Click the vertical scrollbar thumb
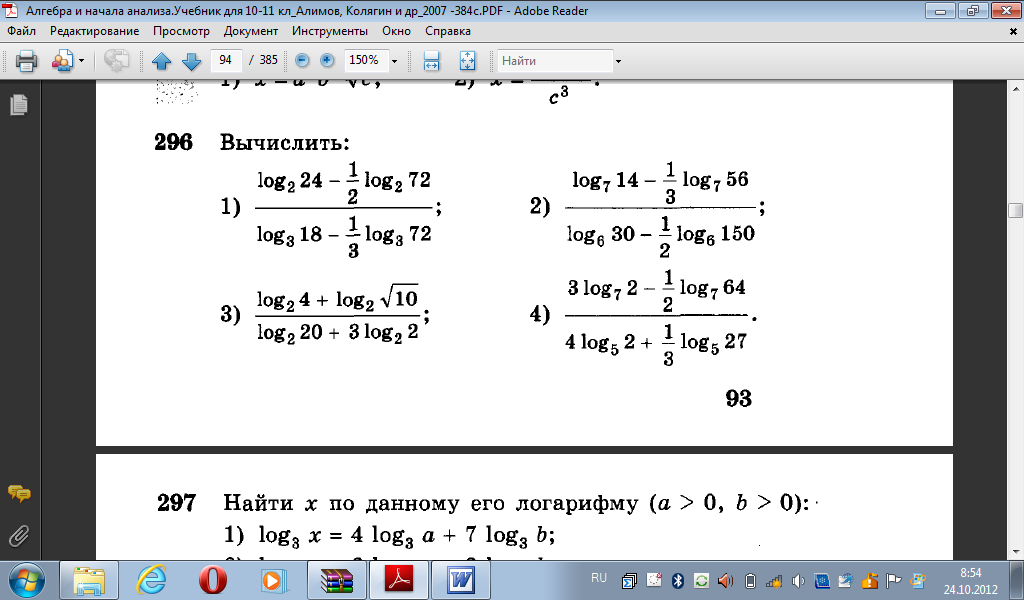This screenshot has height=600, width=1024. click(x=1015, y=210)
